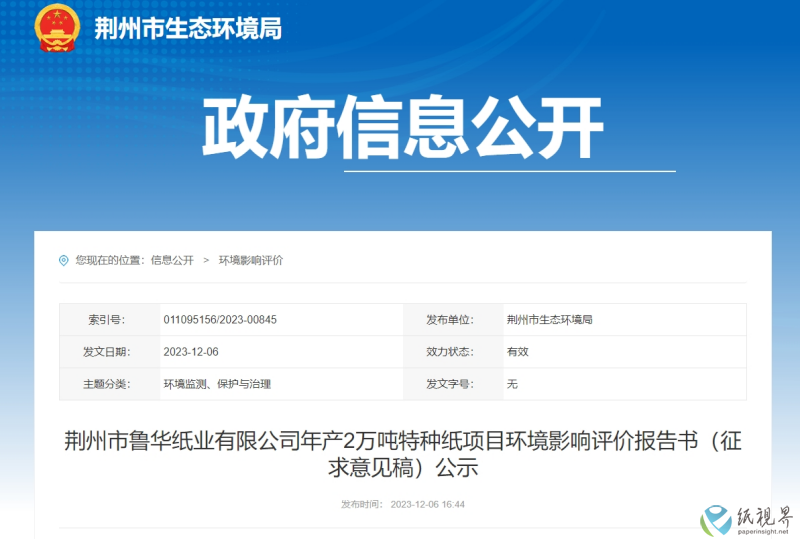Click the article title about 鲁华纸业
This screenshot has height=539, width=800.
[x=403, y=454]
